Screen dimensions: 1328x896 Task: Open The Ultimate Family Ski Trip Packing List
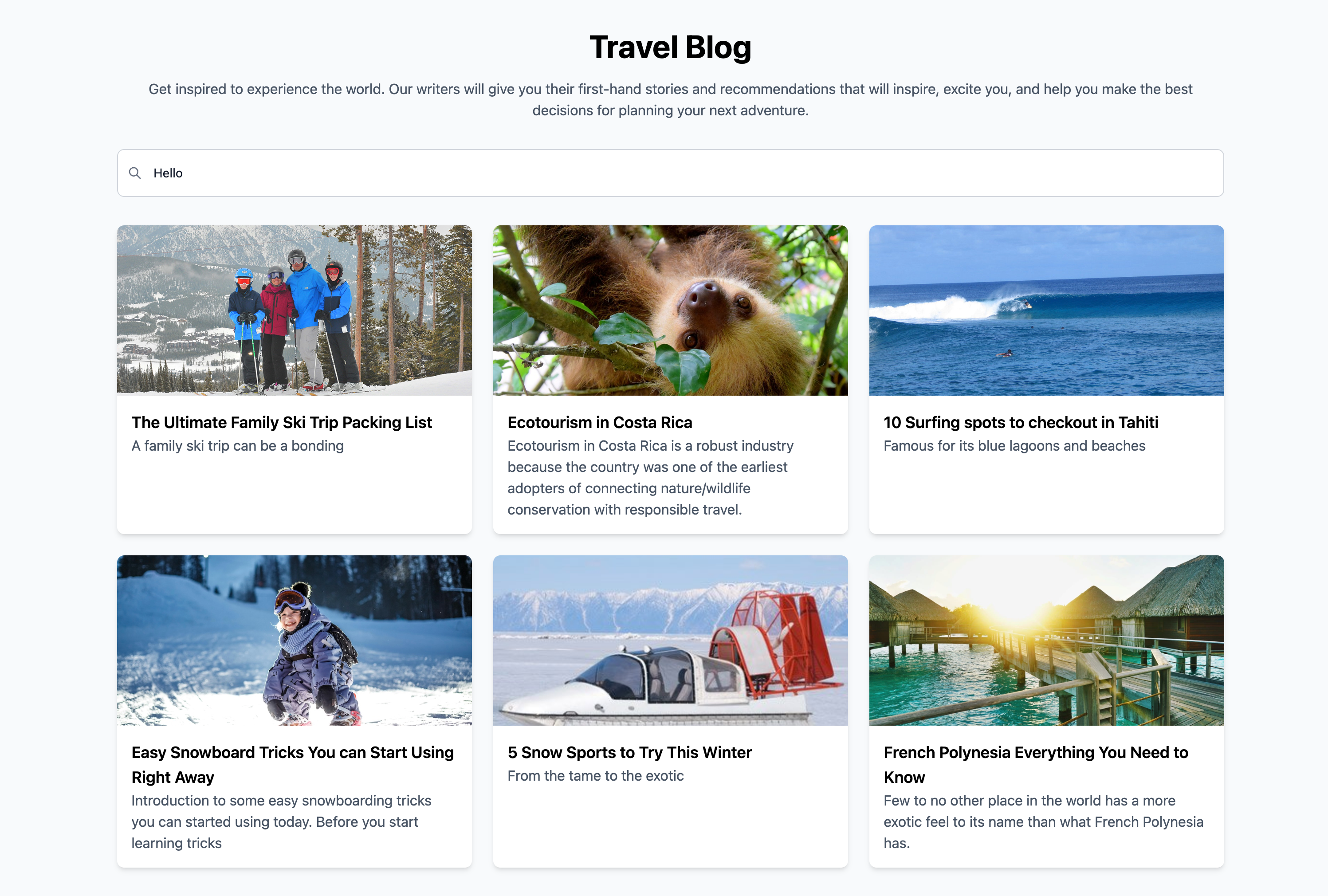282,422
